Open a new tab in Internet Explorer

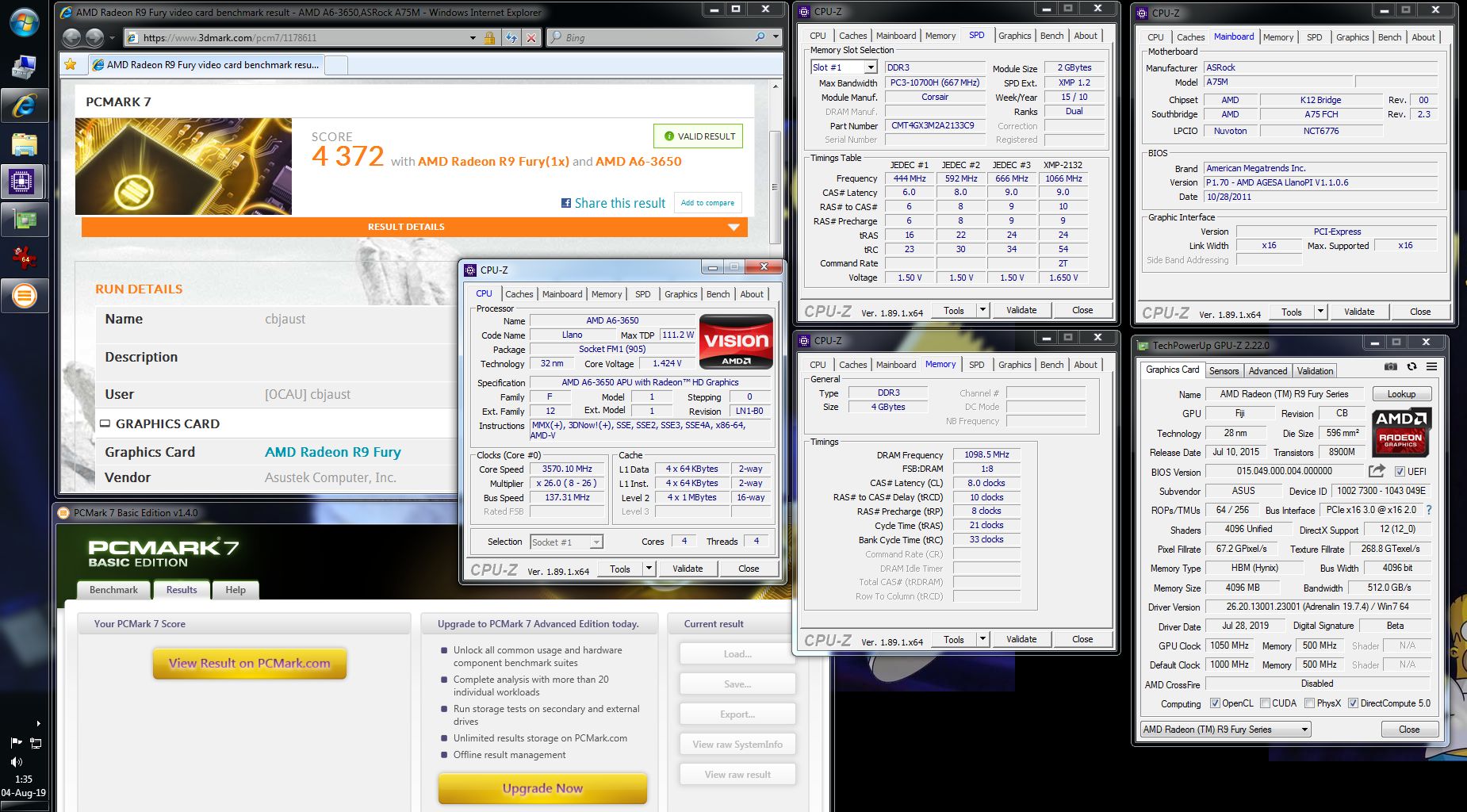coord(336,65)
